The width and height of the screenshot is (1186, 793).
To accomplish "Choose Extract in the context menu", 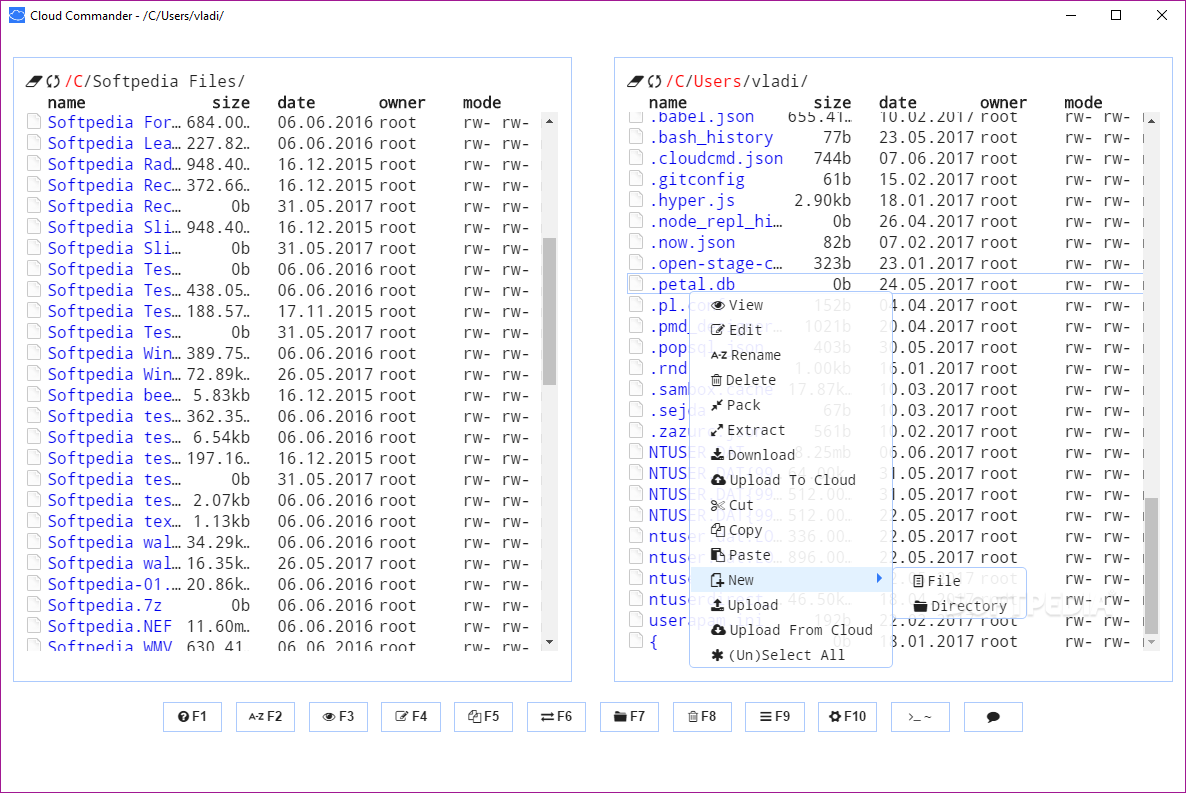I will (791, 430).
